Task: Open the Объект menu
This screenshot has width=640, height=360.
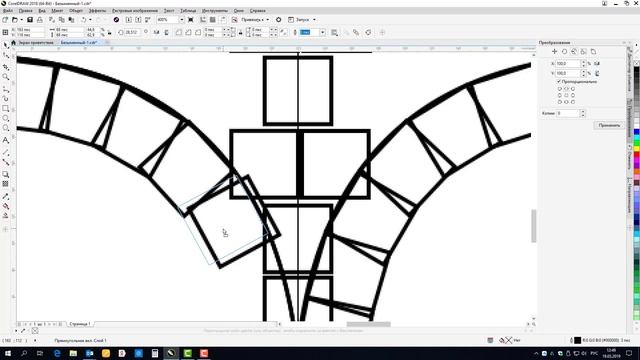Action: [x=76, y=11]
